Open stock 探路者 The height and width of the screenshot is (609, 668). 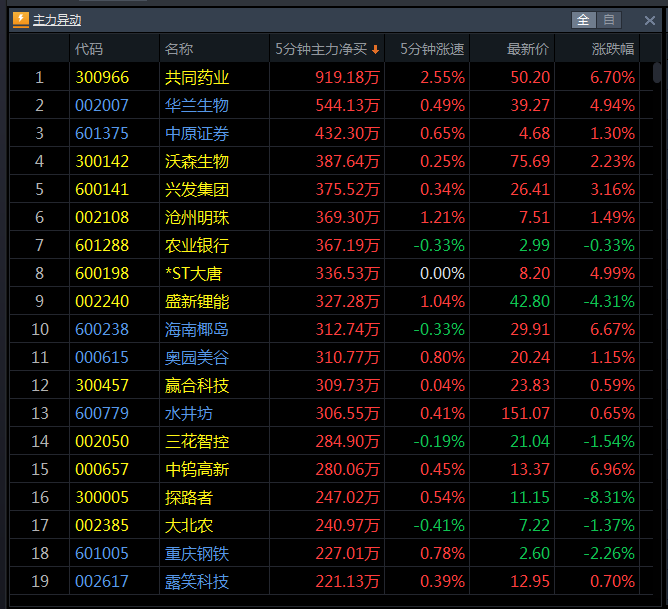tap(189, 497)
